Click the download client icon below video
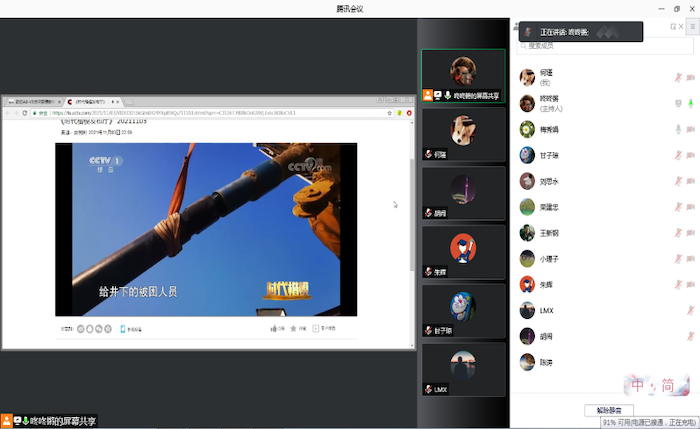 click(316, 329)
